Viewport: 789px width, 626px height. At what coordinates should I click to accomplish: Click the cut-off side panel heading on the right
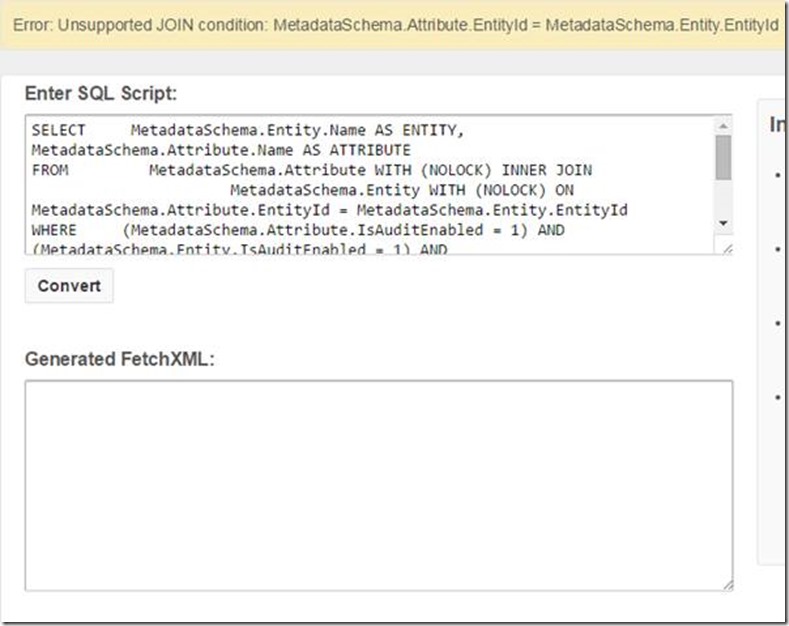[777, 125]
